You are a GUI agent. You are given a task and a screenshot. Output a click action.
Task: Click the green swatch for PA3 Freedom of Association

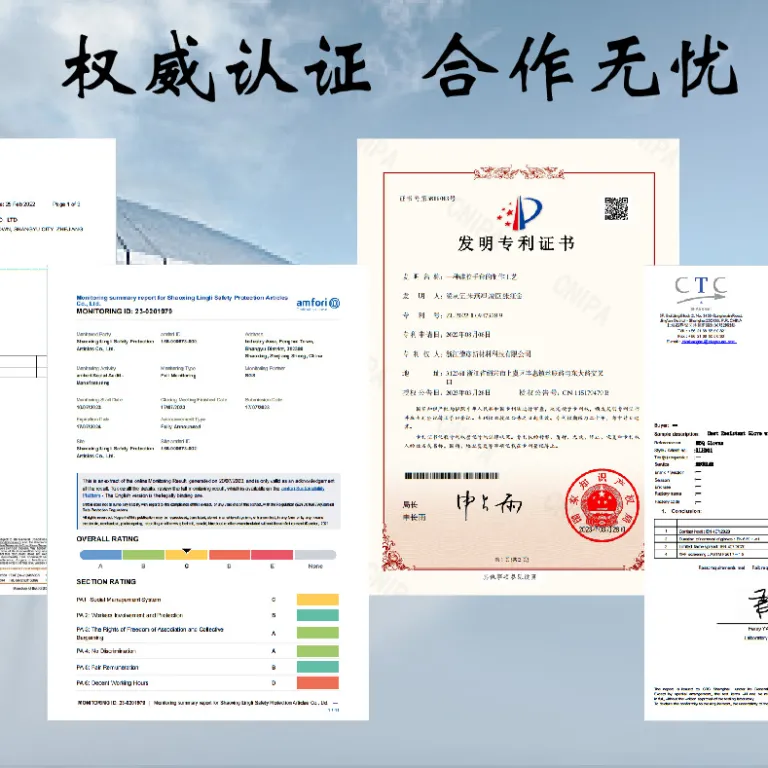coord(318,633)
